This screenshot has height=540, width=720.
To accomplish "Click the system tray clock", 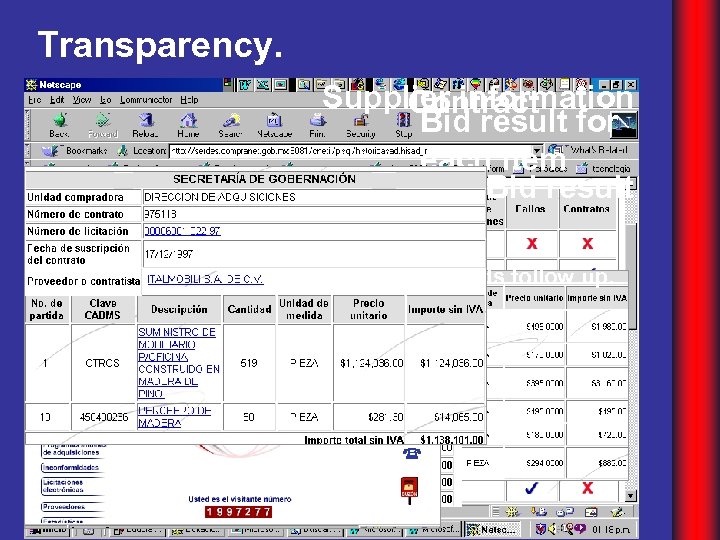I will pos(611,530).
